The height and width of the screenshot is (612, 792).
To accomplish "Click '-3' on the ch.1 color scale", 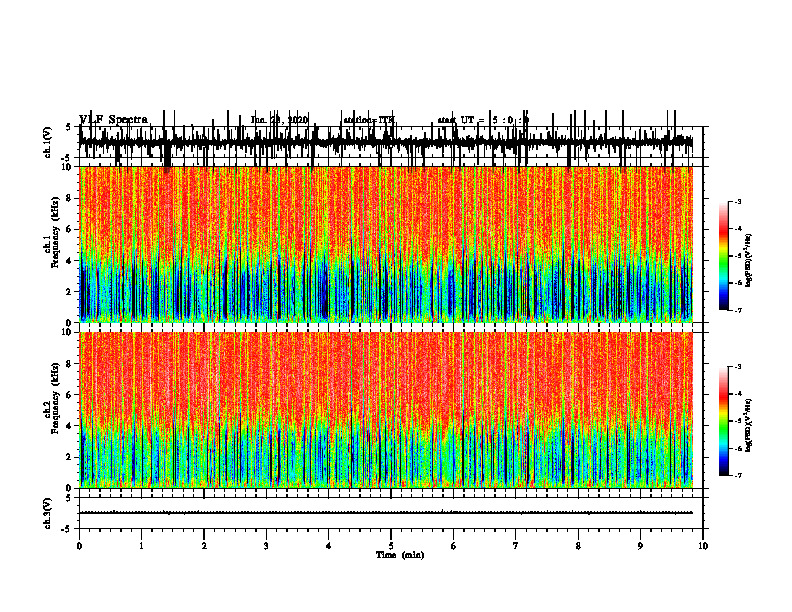I will tap(738, 202).
